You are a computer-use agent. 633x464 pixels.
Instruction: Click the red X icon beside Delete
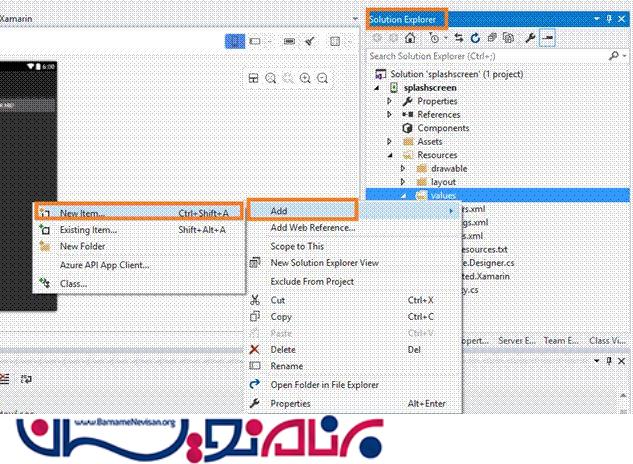(x=254, y=349)
